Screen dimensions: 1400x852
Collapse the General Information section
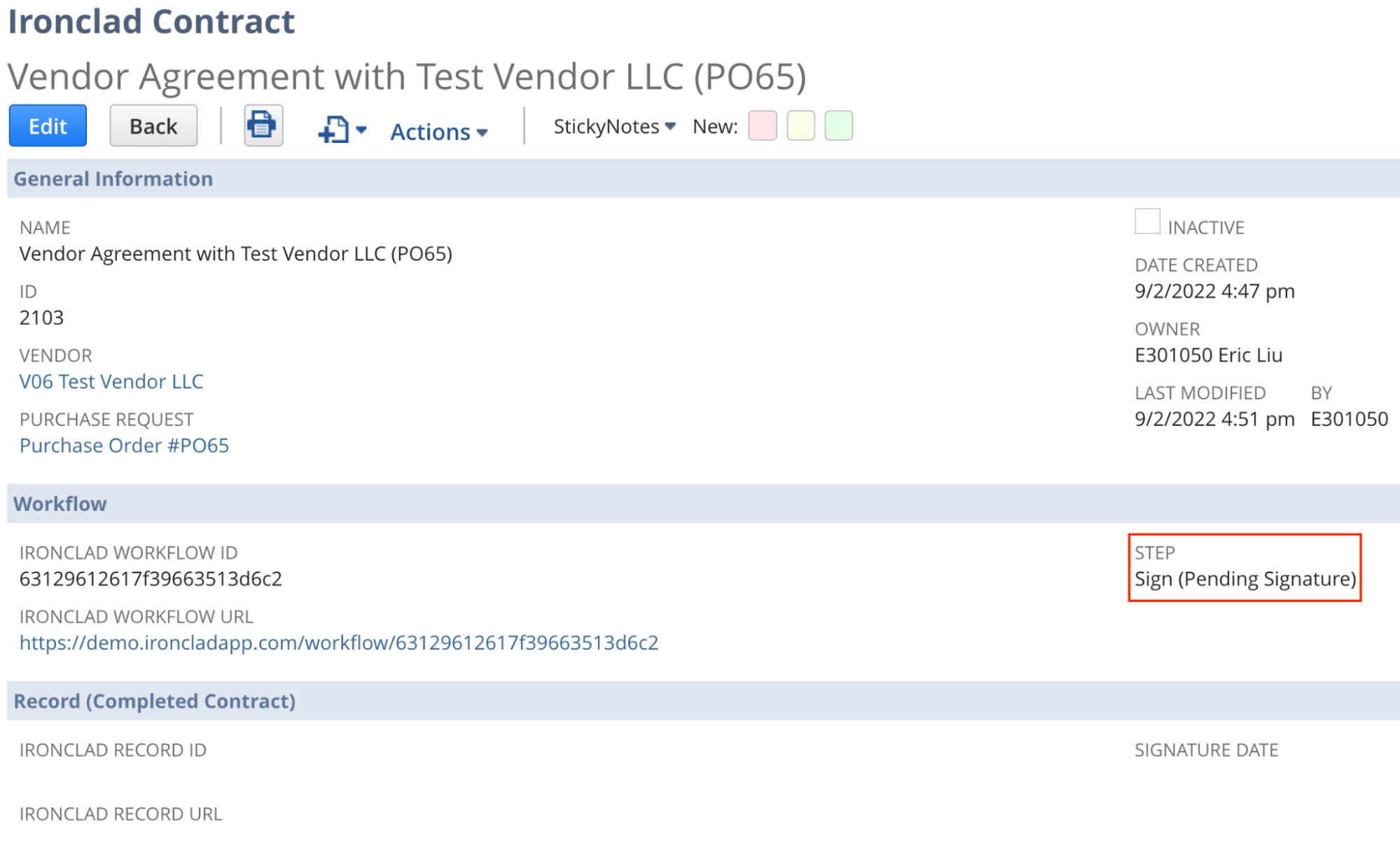coord(114,179)
